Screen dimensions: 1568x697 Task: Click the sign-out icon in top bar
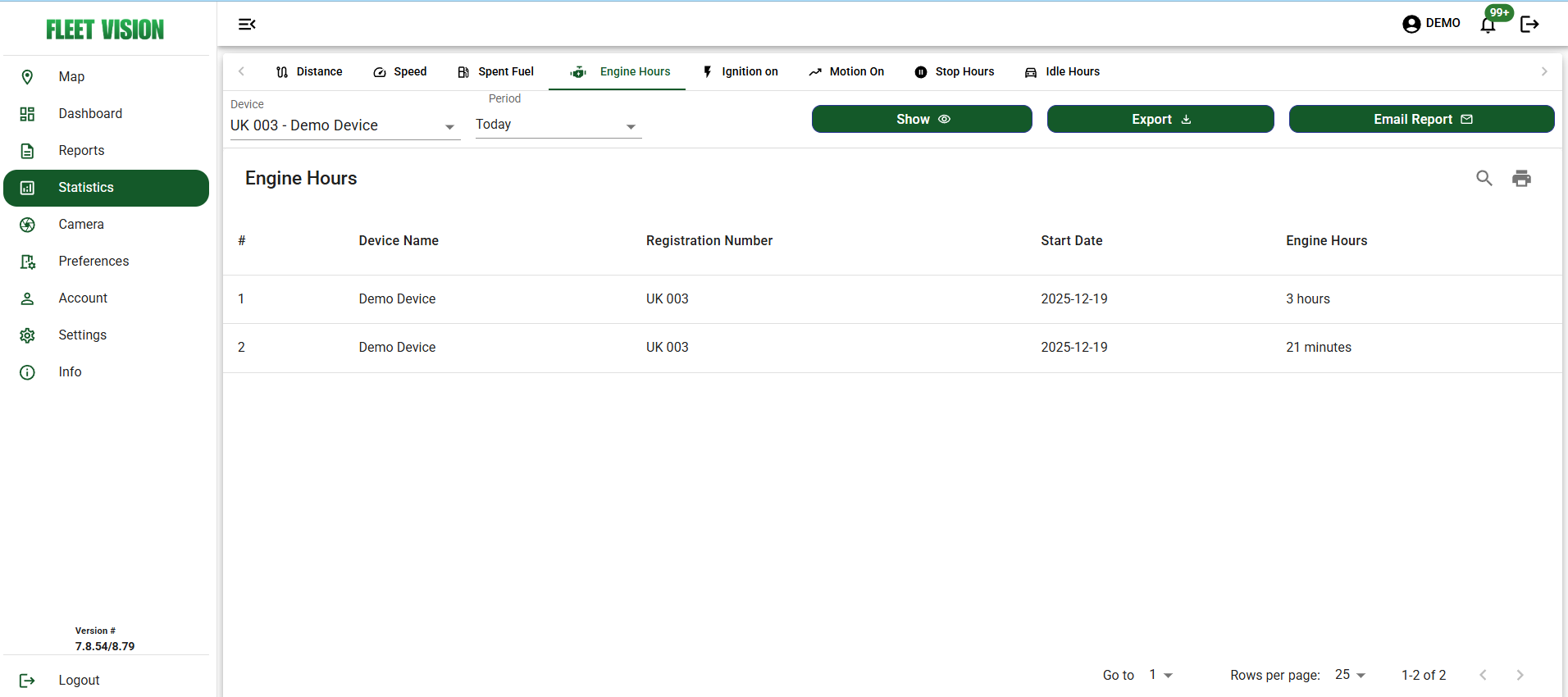pyautogui.click(x=1529, y=25)
